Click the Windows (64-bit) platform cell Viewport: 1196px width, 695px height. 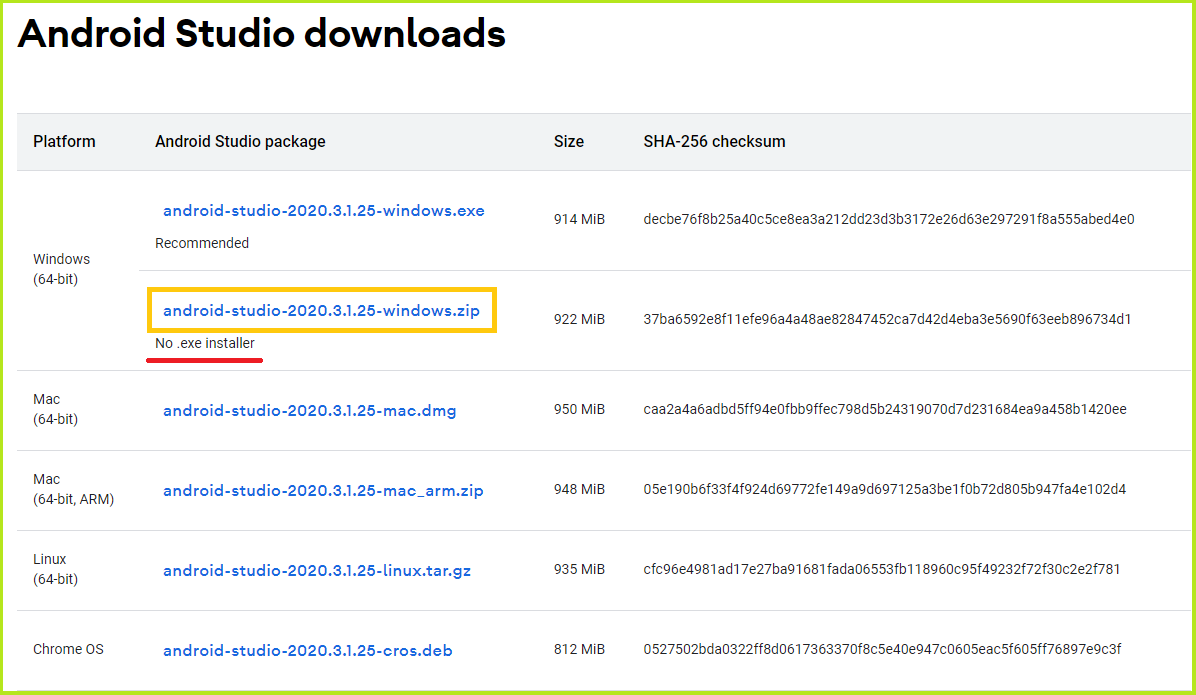point(61,269)
